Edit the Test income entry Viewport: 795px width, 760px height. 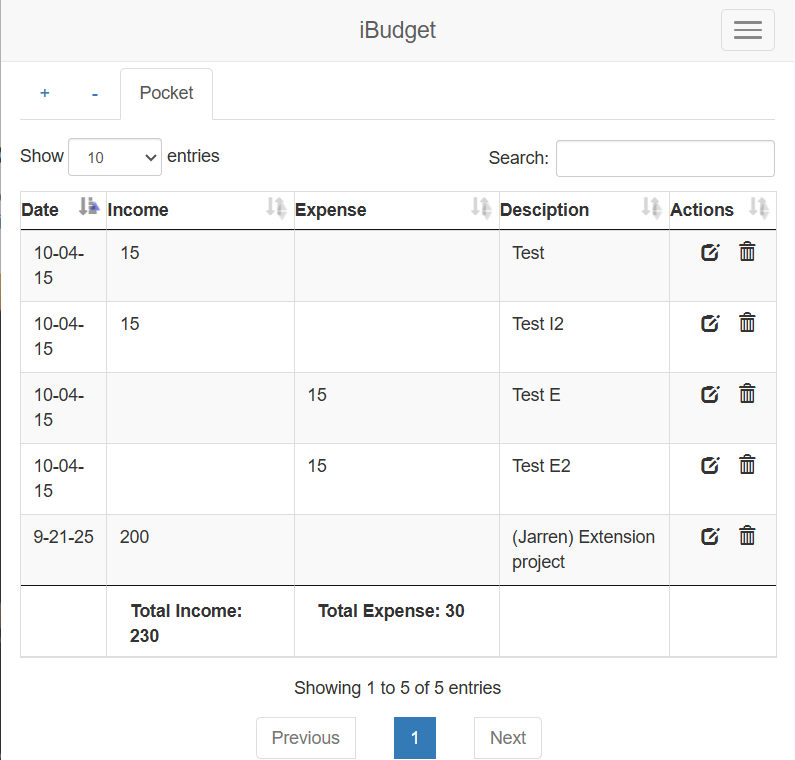(710, 252)
